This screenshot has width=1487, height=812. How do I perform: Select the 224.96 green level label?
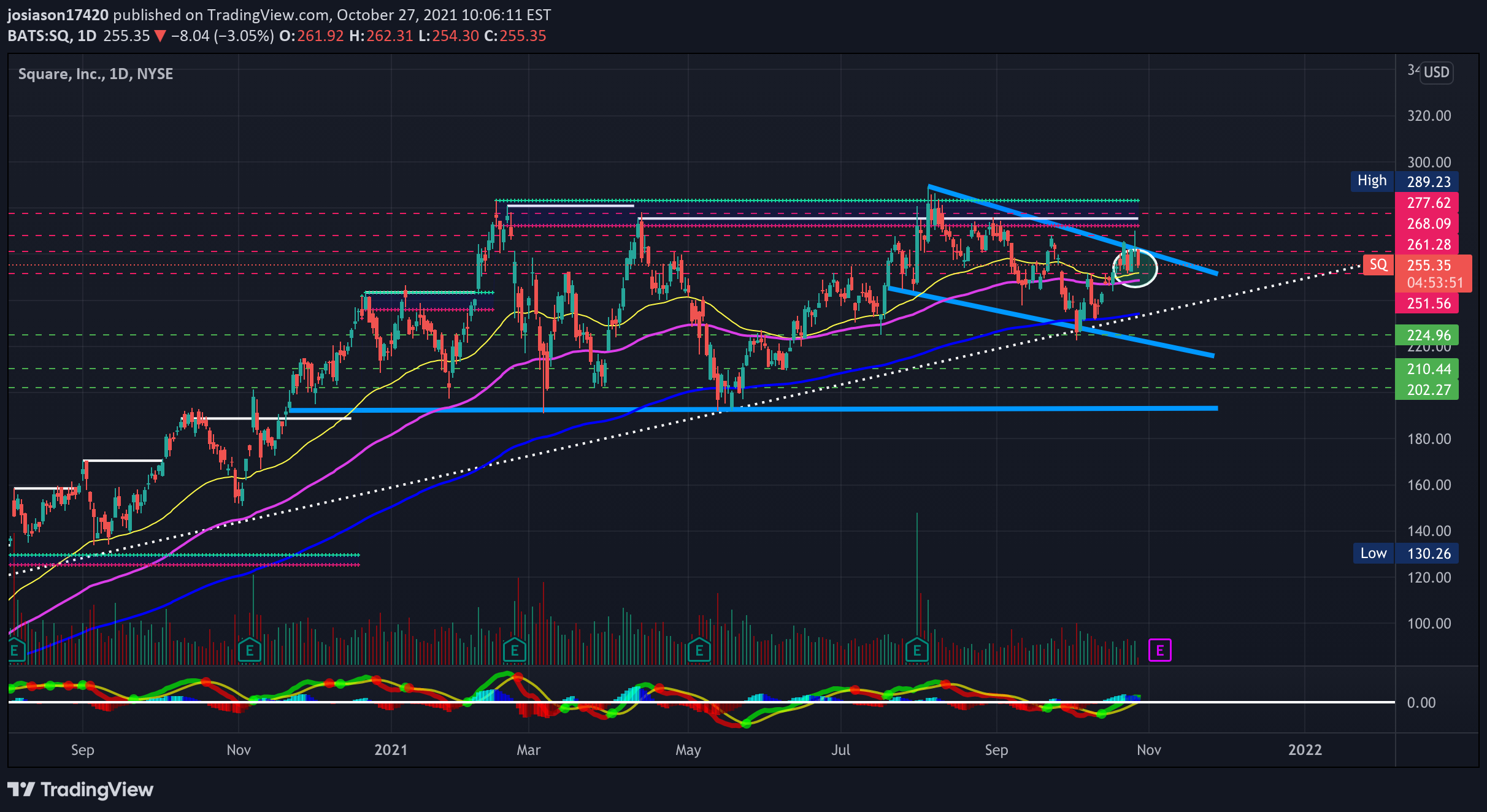[1427, 335]
